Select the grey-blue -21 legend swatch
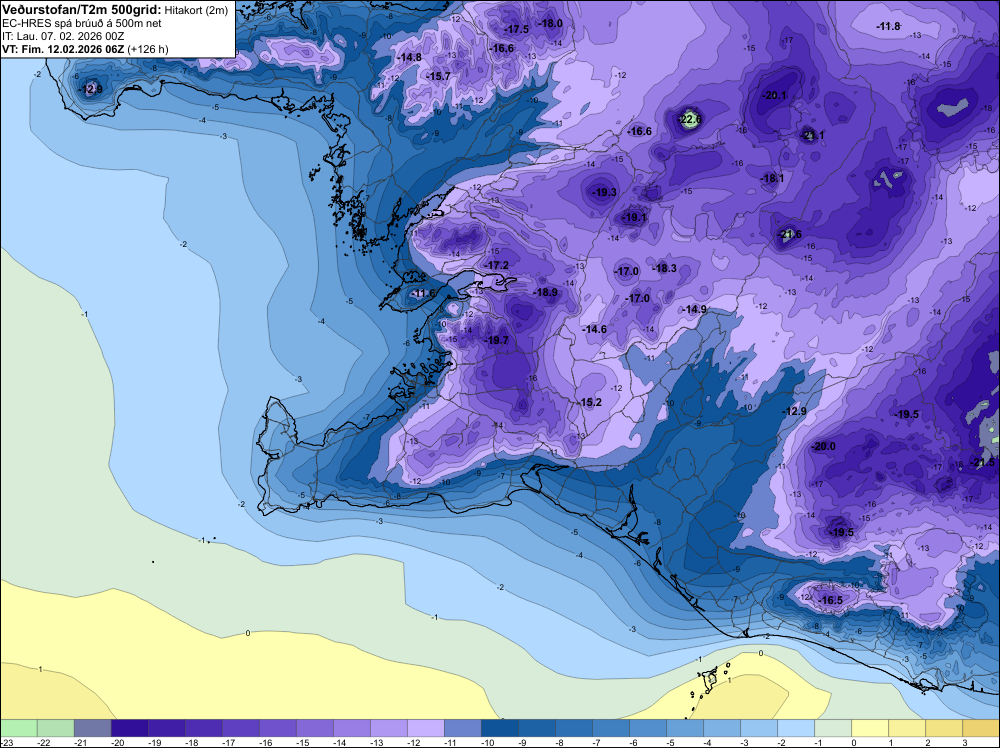Image resolution: width=1000 pixels, height=748 pixels. [x=93, y=728]
